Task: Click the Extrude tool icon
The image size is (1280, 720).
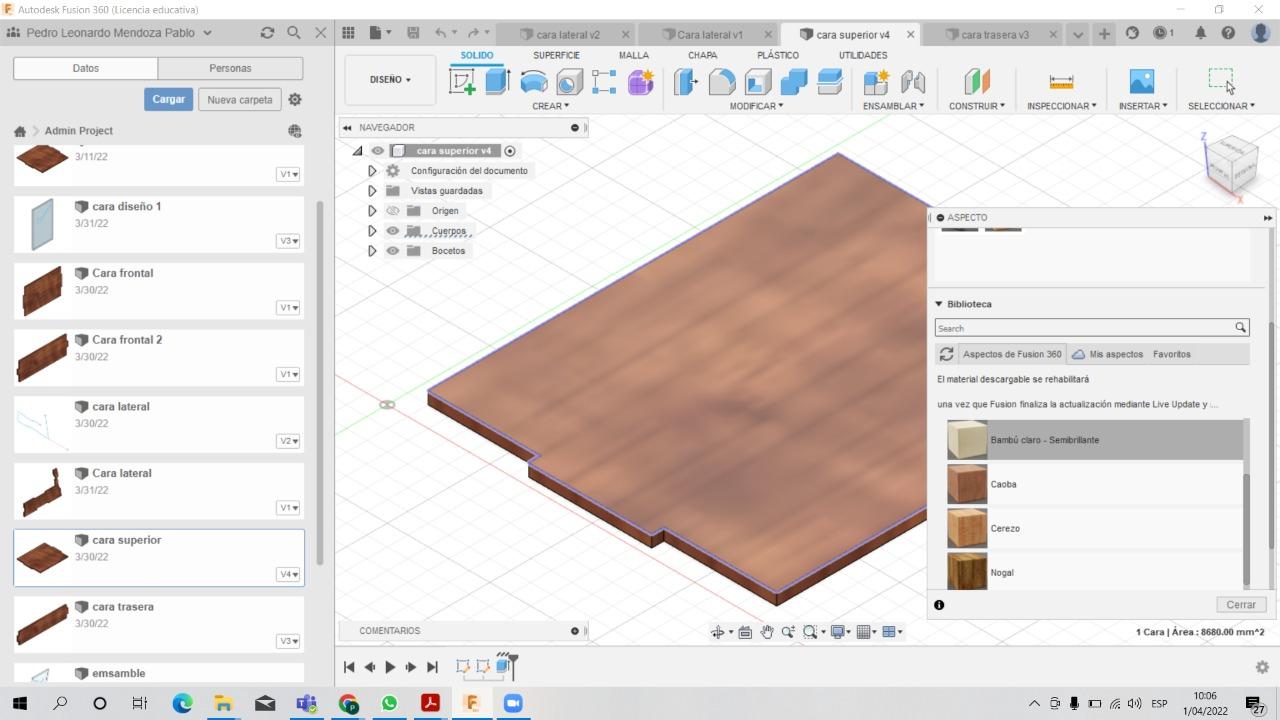Action: (x=497, y=82)
